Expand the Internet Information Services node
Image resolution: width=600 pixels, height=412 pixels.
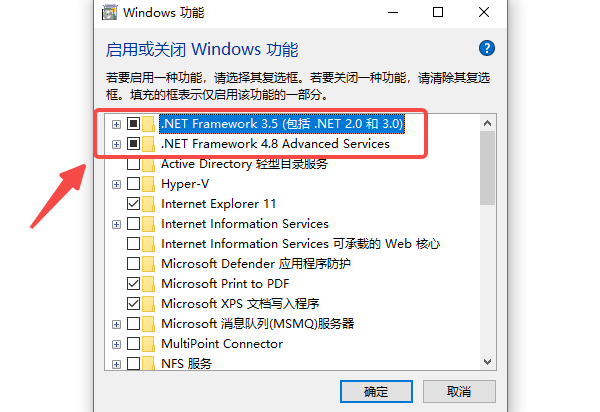click(116, 224)
